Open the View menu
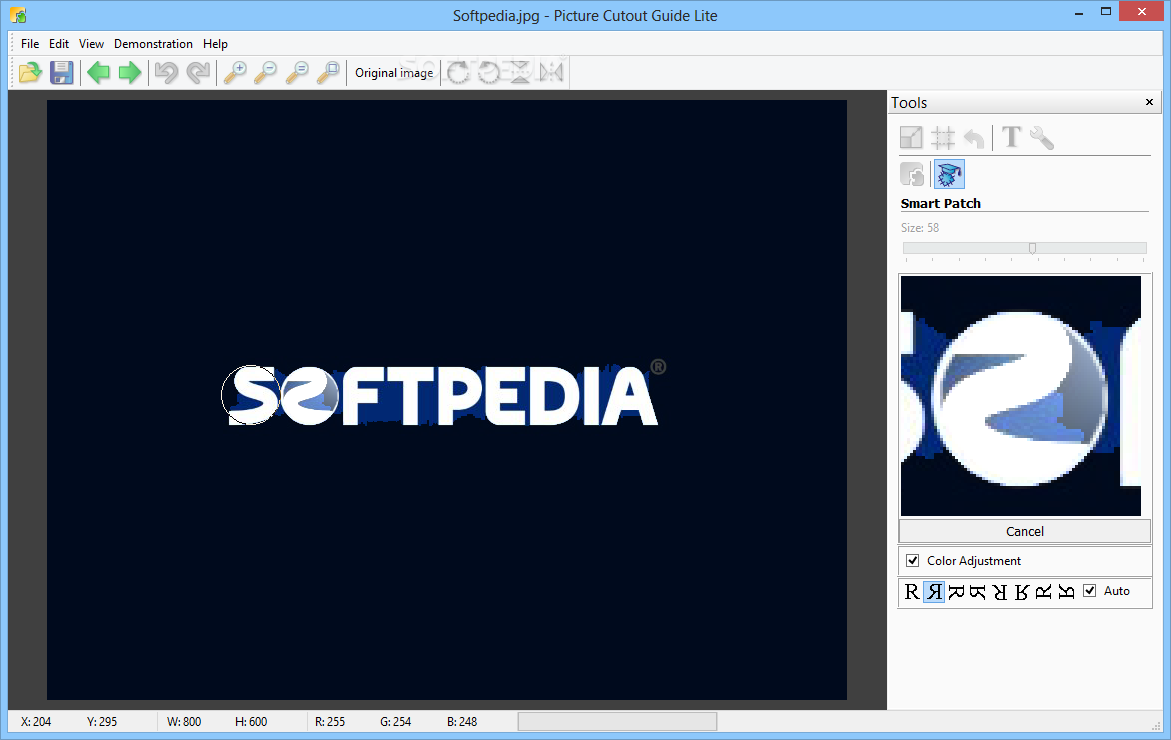1171x740 pixels. (x=91, y=43)
